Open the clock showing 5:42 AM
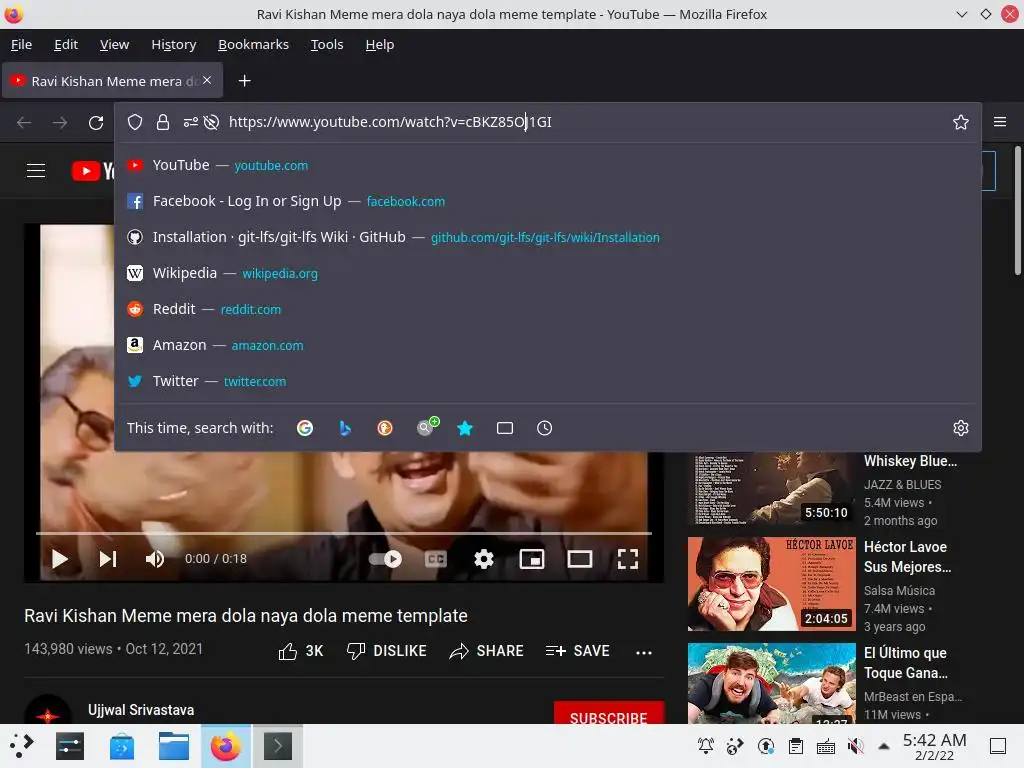Screen dimensions: 1024x768 pos(935,746)
